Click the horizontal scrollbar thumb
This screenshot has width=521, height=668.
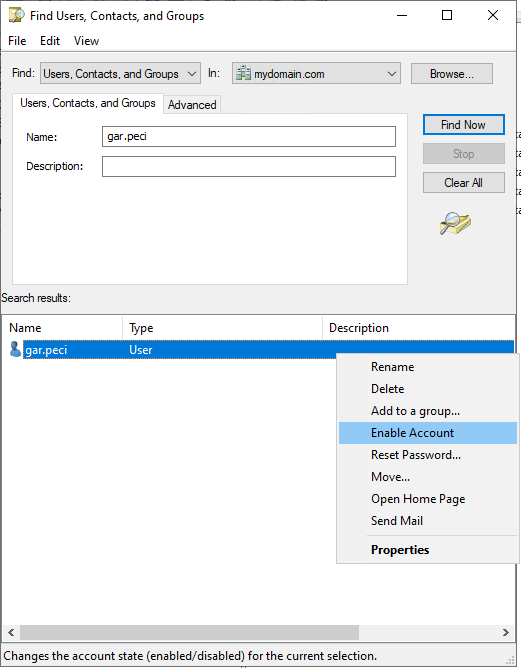[189, 632]
